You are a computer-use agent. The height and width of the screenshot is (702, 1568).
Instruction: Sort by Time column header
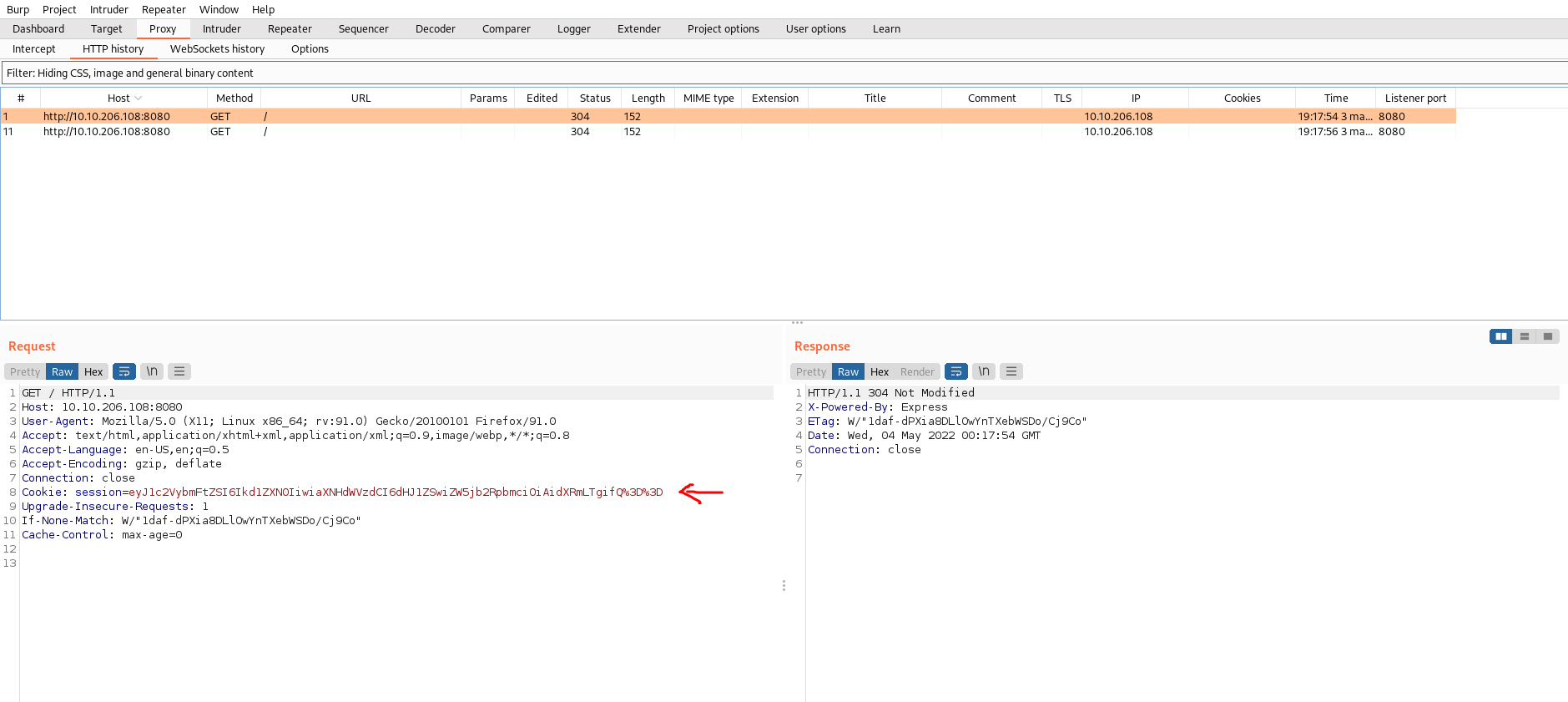coord(1336,98)
